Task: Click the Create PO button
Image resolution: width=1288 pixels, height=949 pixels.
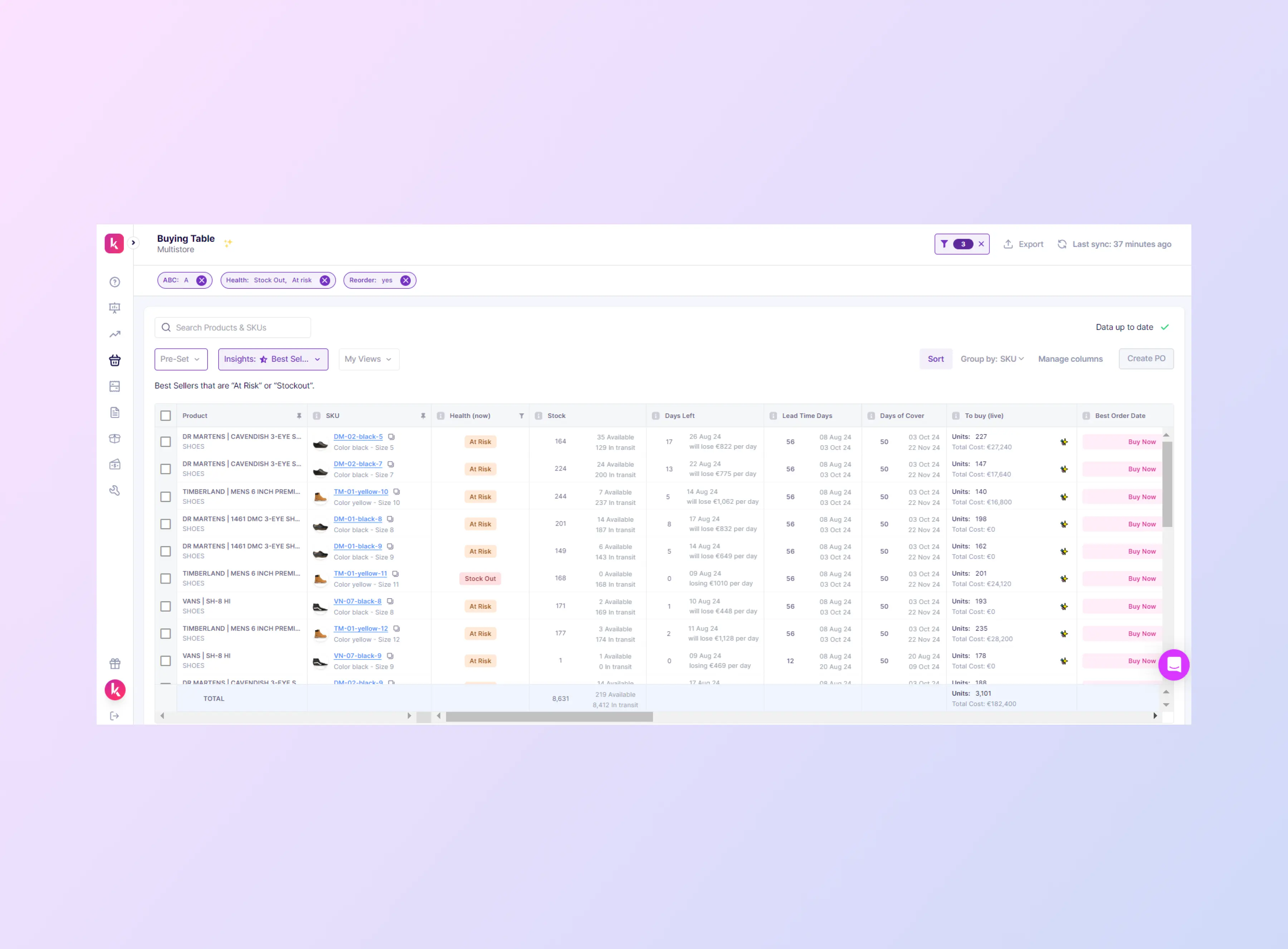Action: click(1146, 359)
